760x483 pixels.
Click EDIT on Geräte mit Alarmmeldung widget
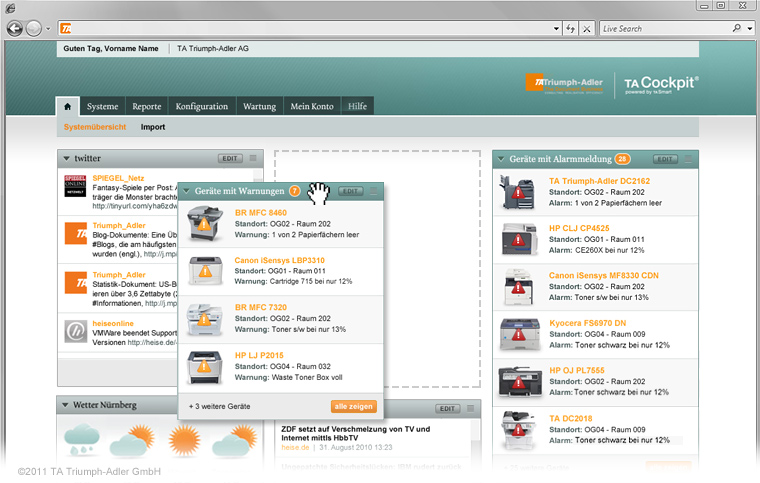(665, 159)
